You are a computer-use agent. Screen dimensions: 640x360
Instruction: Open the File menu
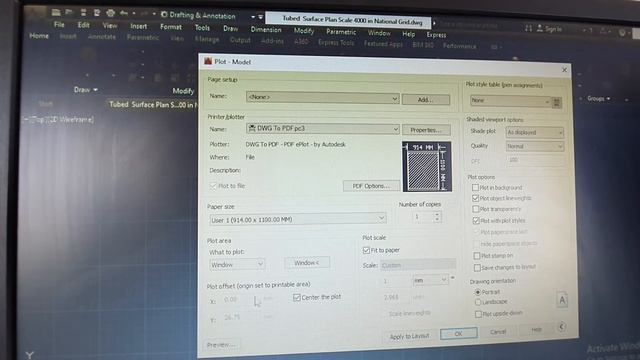(x=59, y=24)
